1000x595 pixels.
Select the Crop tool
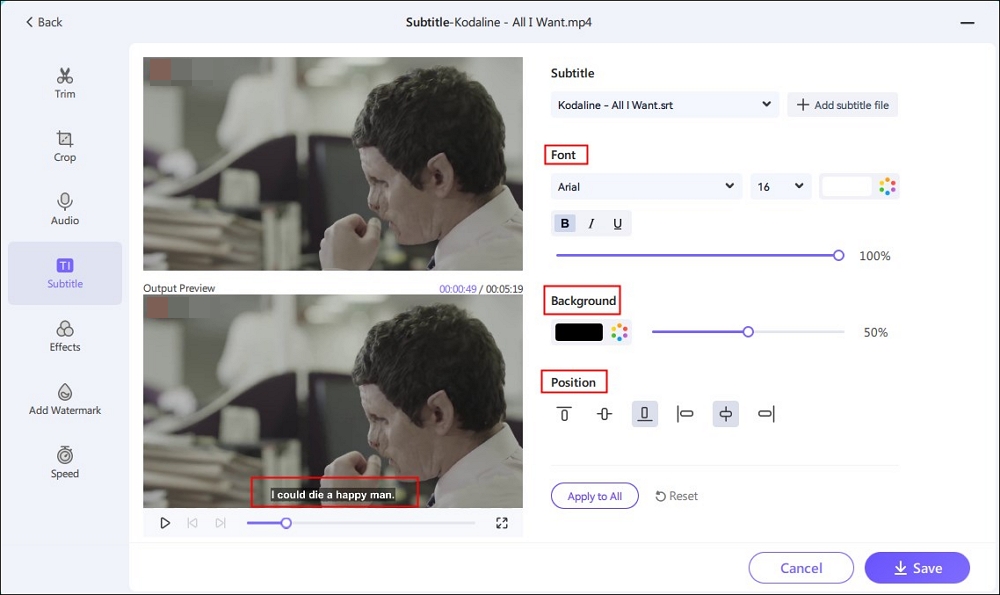(65, 146)
